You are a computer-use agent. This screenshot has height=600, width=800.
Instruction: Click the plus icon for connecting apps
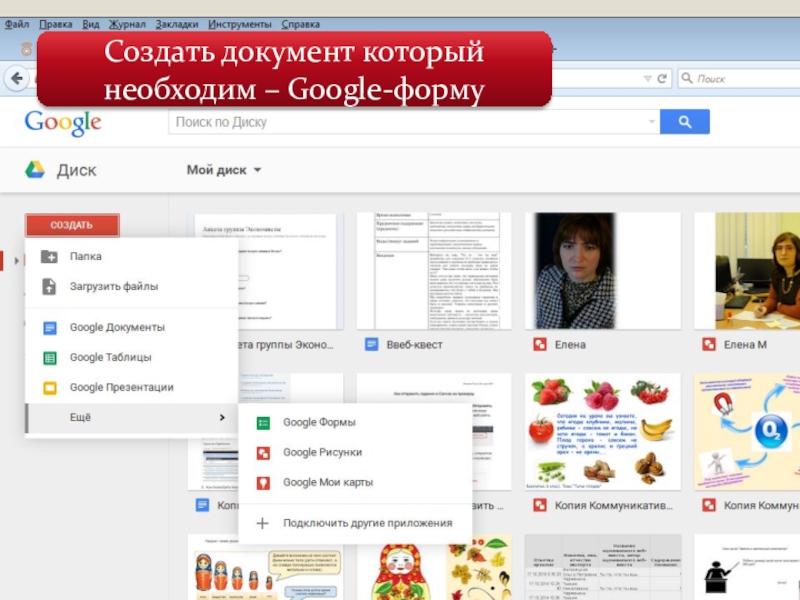[x=262, y=523]
